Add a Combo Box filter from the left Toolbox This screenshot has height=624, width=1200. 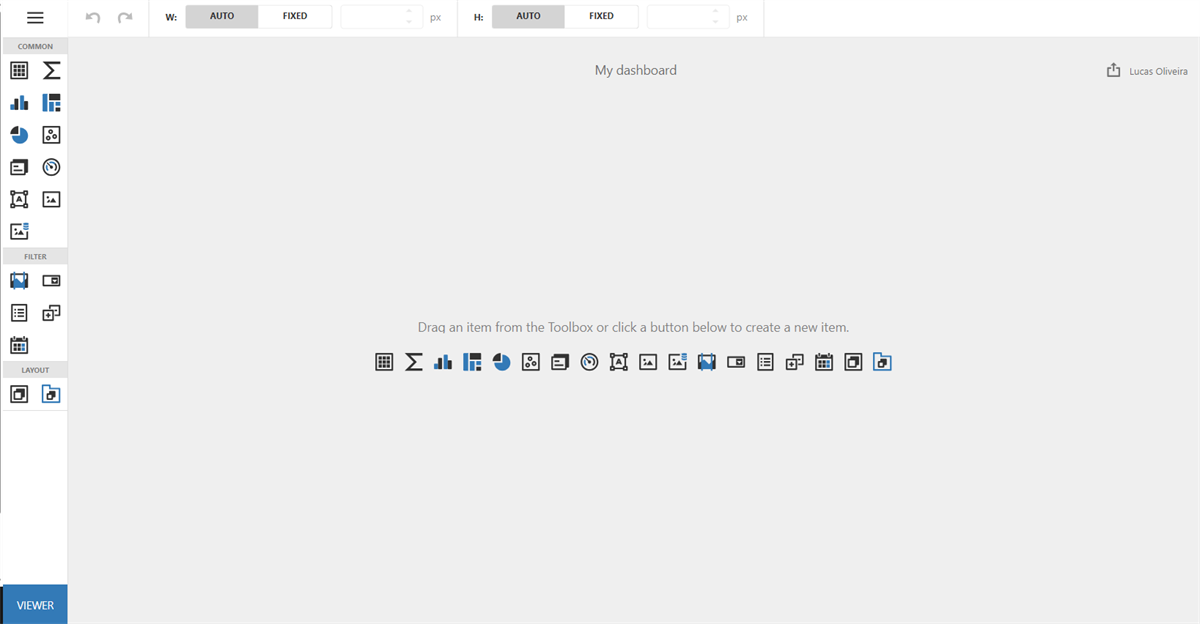coord(51,281)
